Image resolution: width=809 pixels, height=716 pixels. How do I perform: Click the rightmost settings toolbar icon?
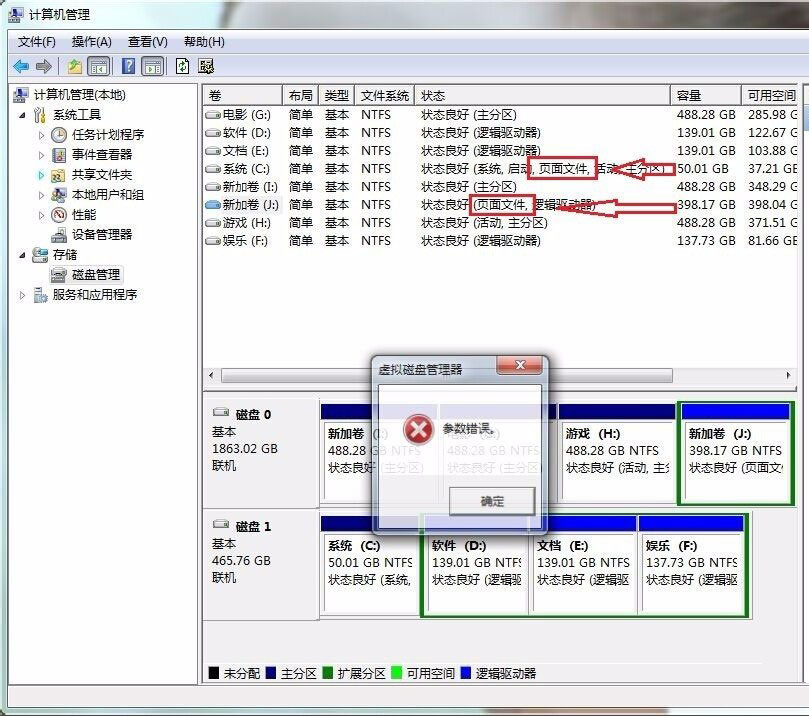[x=206, y=66]
